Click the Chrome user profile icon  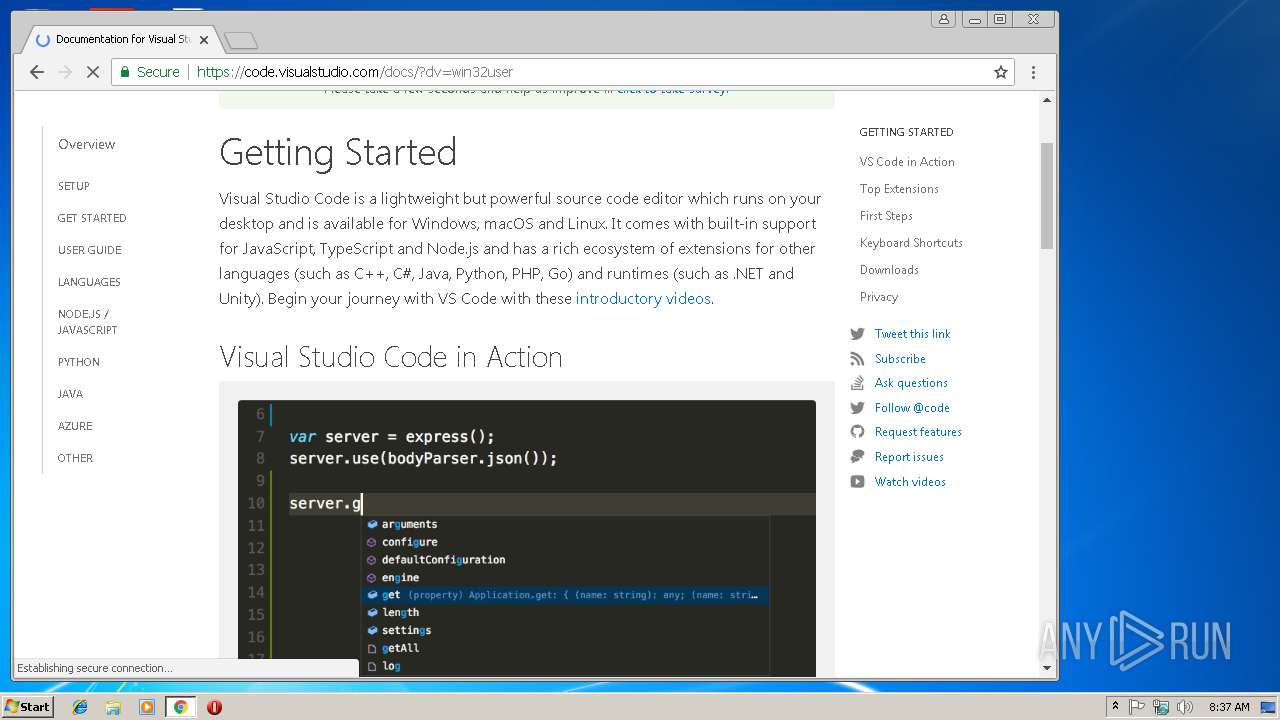[943, 19]
